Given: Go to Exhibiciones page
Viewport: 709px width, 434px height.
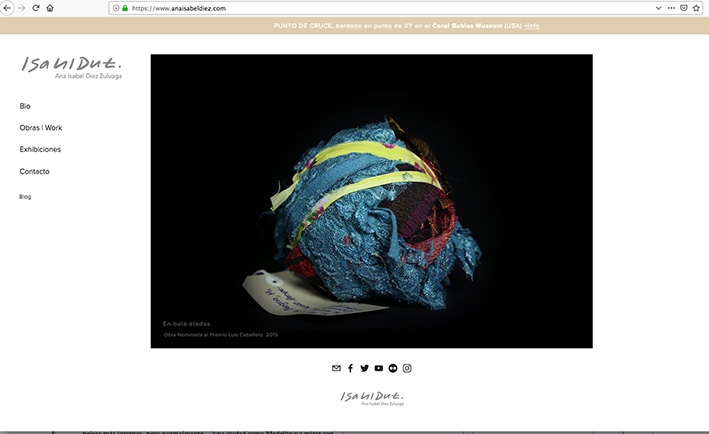Looking at the screenshot, I should coord(40,149).
